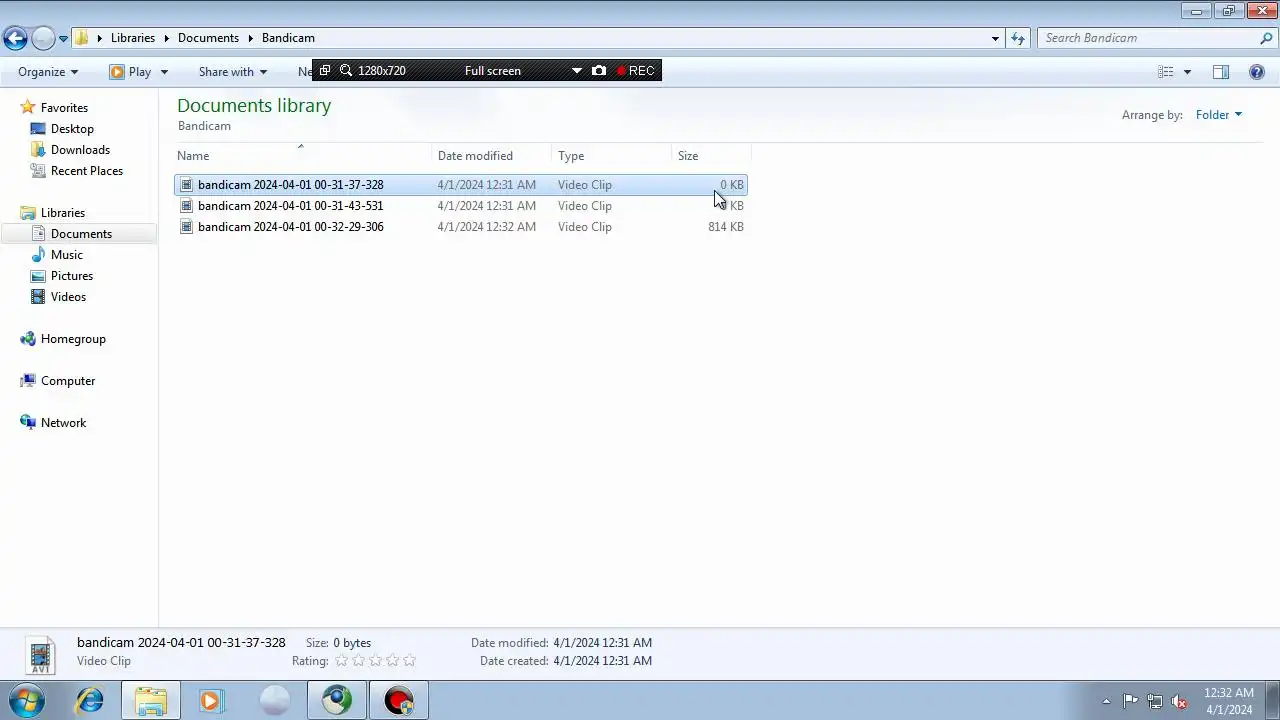Open recent pages dropdown beside Forward arrow
1280x720 pixels.
(63, 39)
